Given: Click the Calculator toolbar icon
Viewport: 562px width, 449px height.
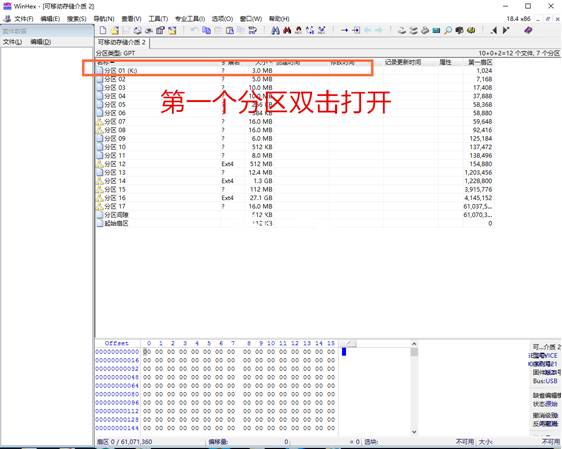Looking at the screenshot, I should tap(459, 30).
